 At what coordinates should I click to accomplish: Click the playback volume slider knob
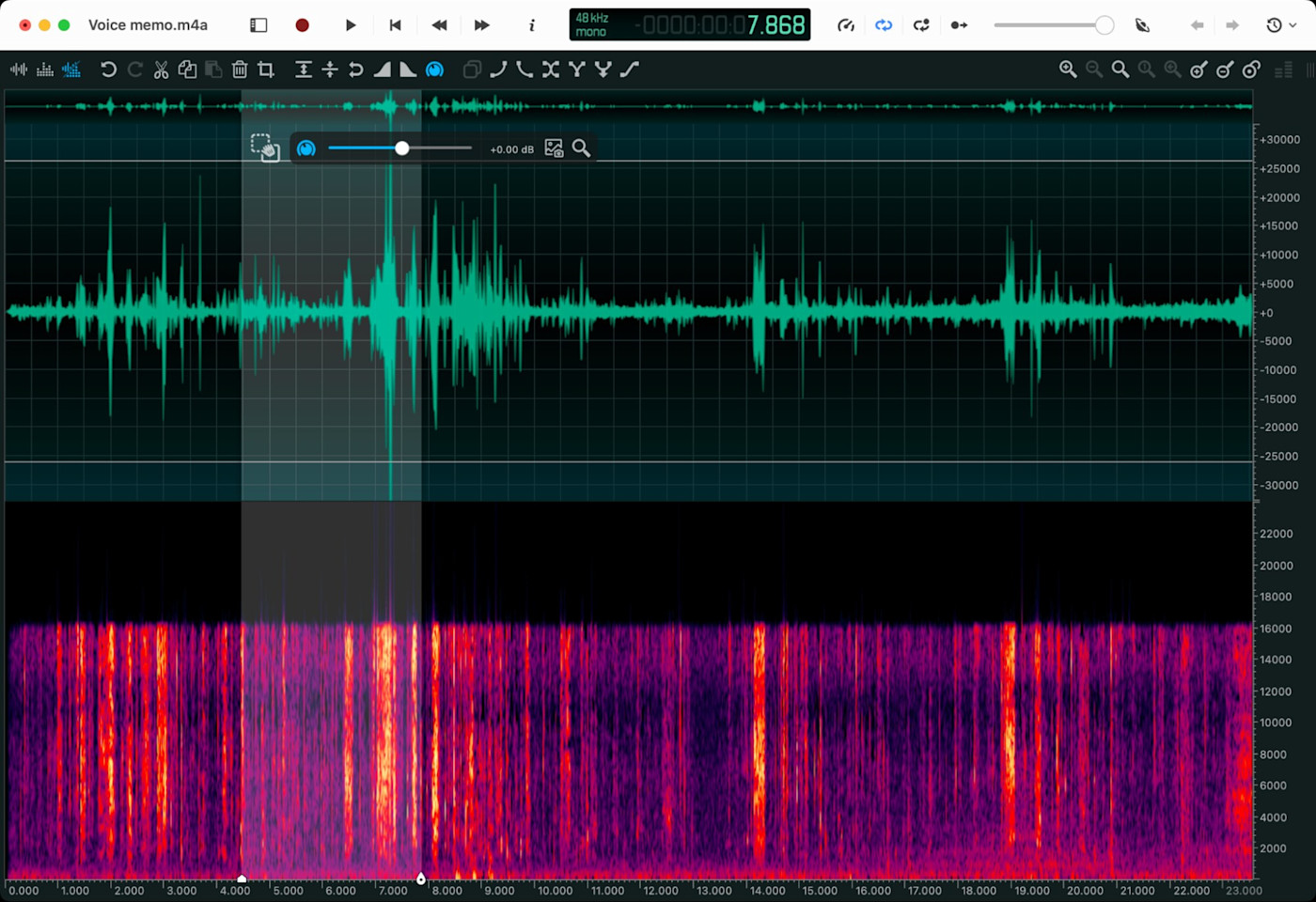coord(1104,25)
